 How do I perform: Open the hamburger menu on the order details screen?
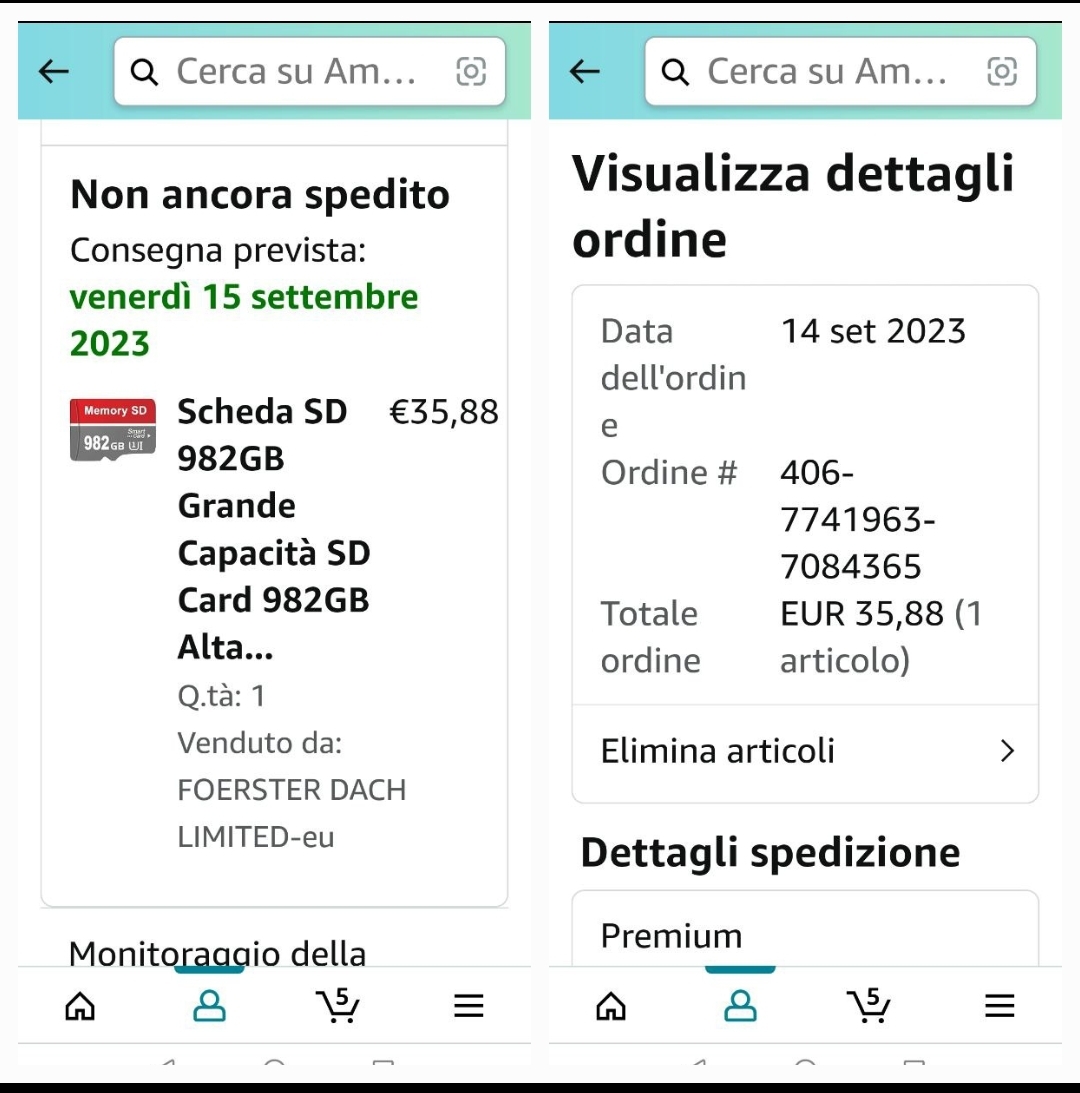click(999, 1006)
